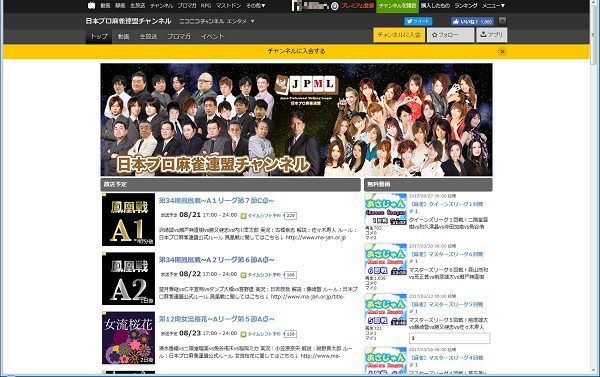Switch to the 生放送 channel tab
Screen dimensions: 600x377
(148, 36)
